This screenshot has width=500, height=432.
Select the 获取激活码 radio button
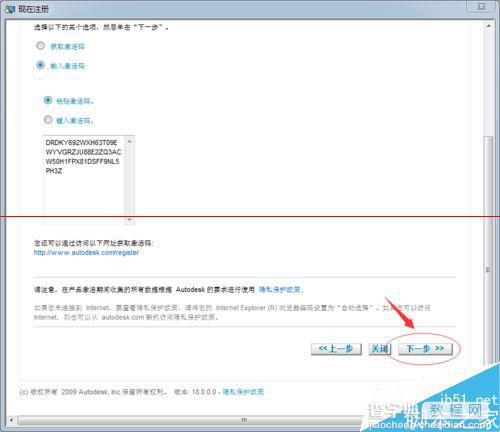coord(40,46)
